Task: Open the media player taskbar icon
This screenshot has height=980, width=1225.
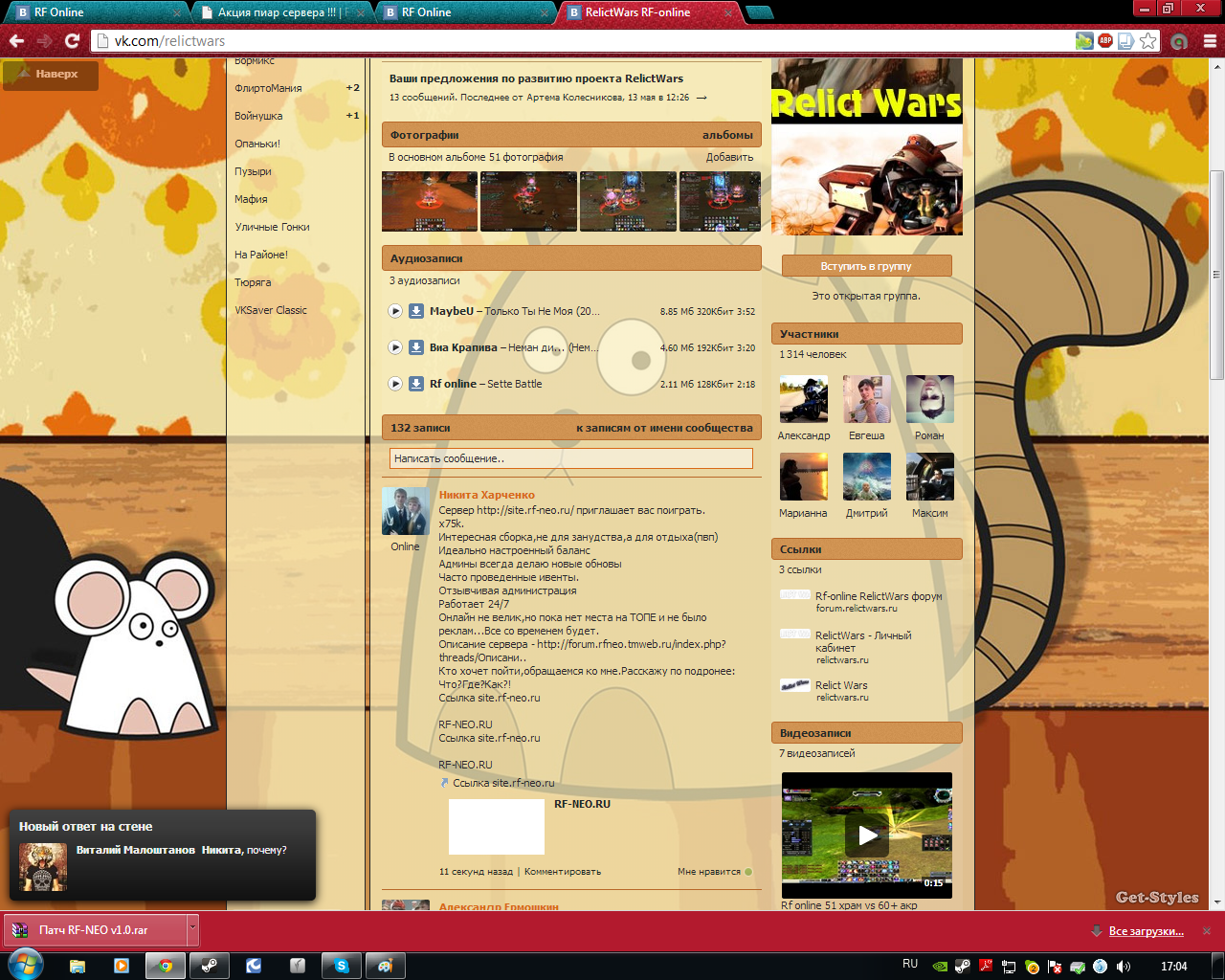Action: point(122,966)
